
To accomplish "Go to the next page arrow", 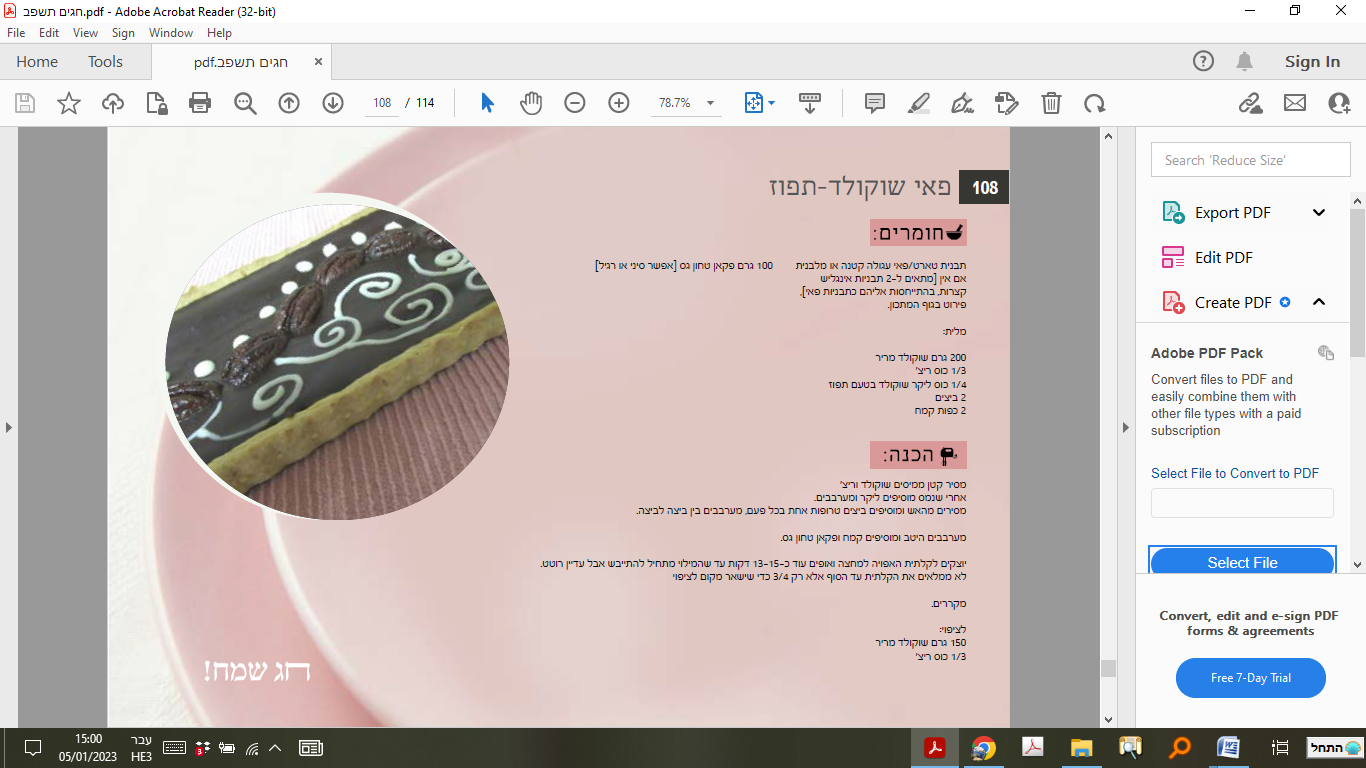I will point(333,103).
